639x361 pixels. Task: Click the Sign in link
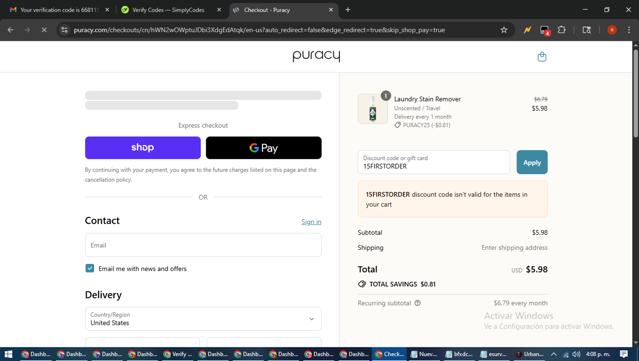coord(311,222)
